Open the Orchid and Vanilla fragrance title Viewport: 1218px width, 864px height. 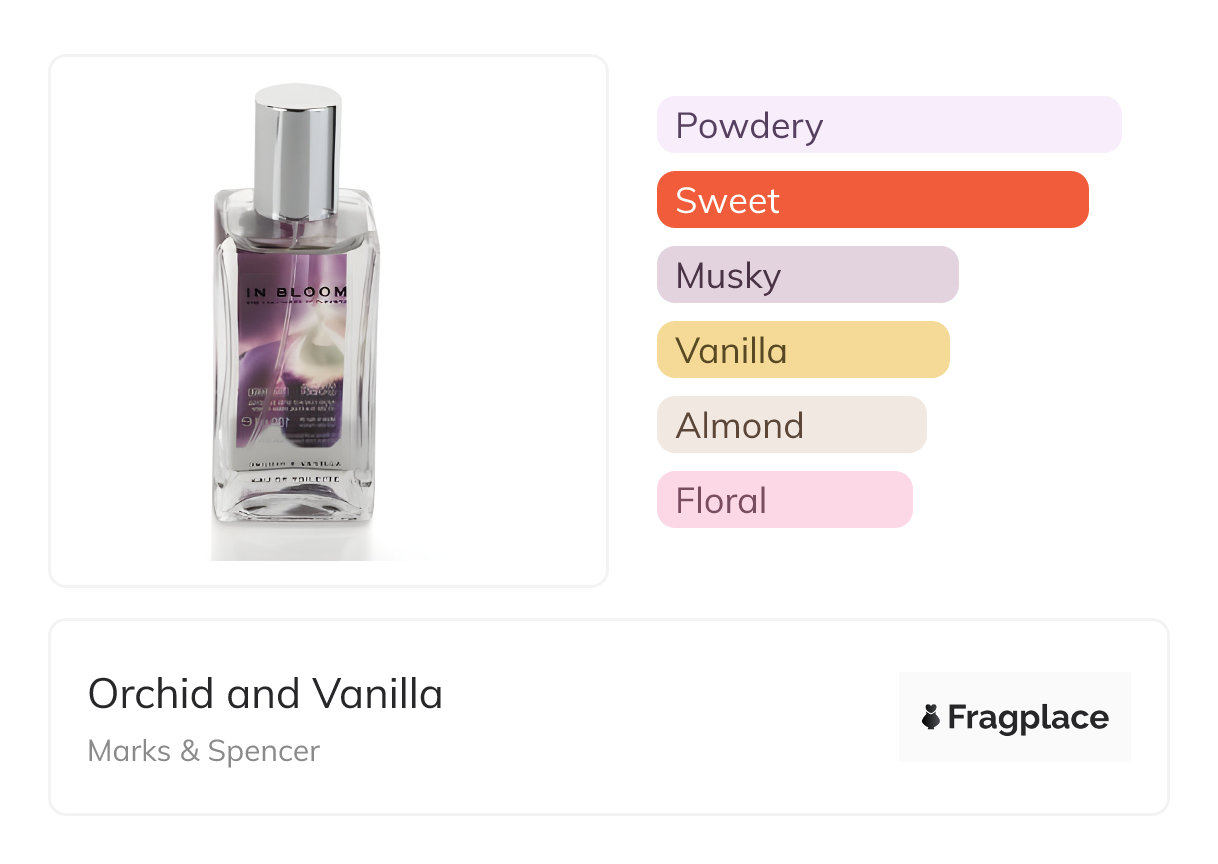coord(265,693)
